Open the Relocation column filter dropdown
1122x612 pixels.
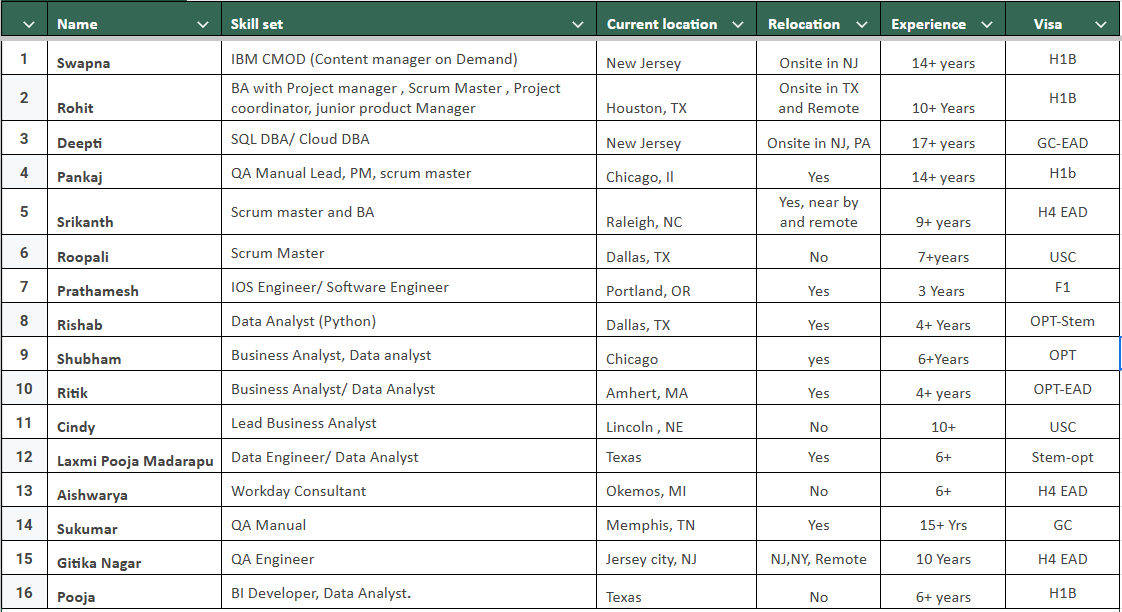pos(860,24)
